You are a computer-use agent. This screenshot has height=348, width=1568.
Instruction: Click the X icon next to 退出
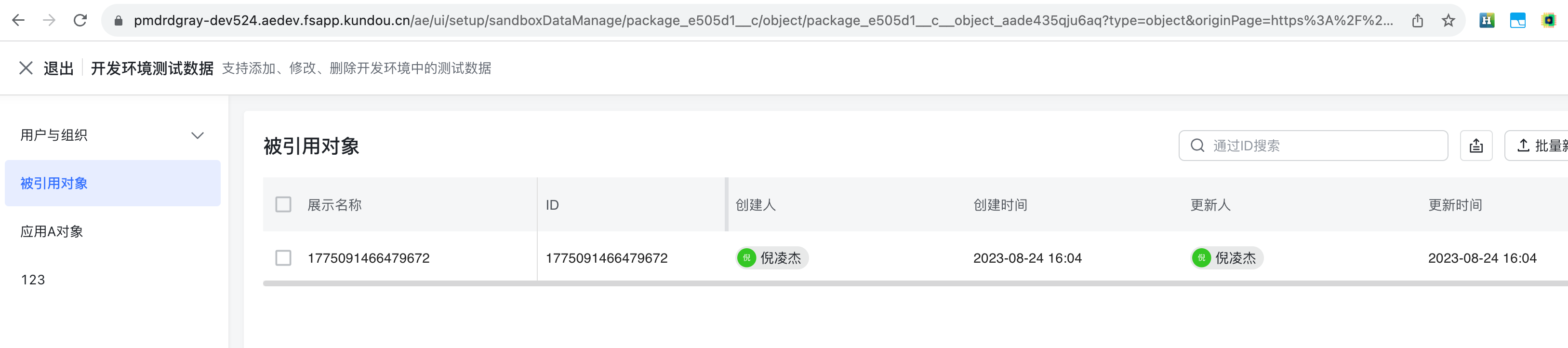[x=26, y=68]
